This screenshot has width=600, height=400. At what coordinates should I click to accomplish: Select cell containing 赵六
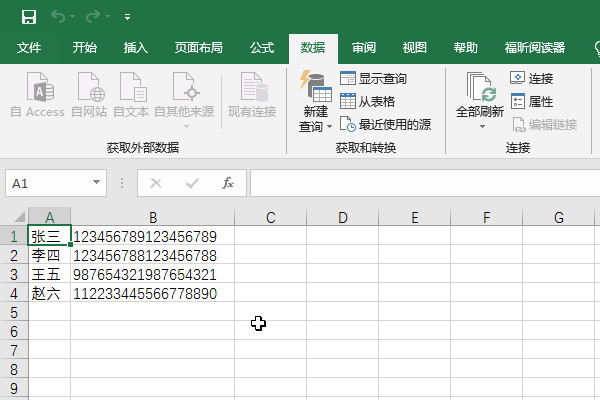point(49,293)
